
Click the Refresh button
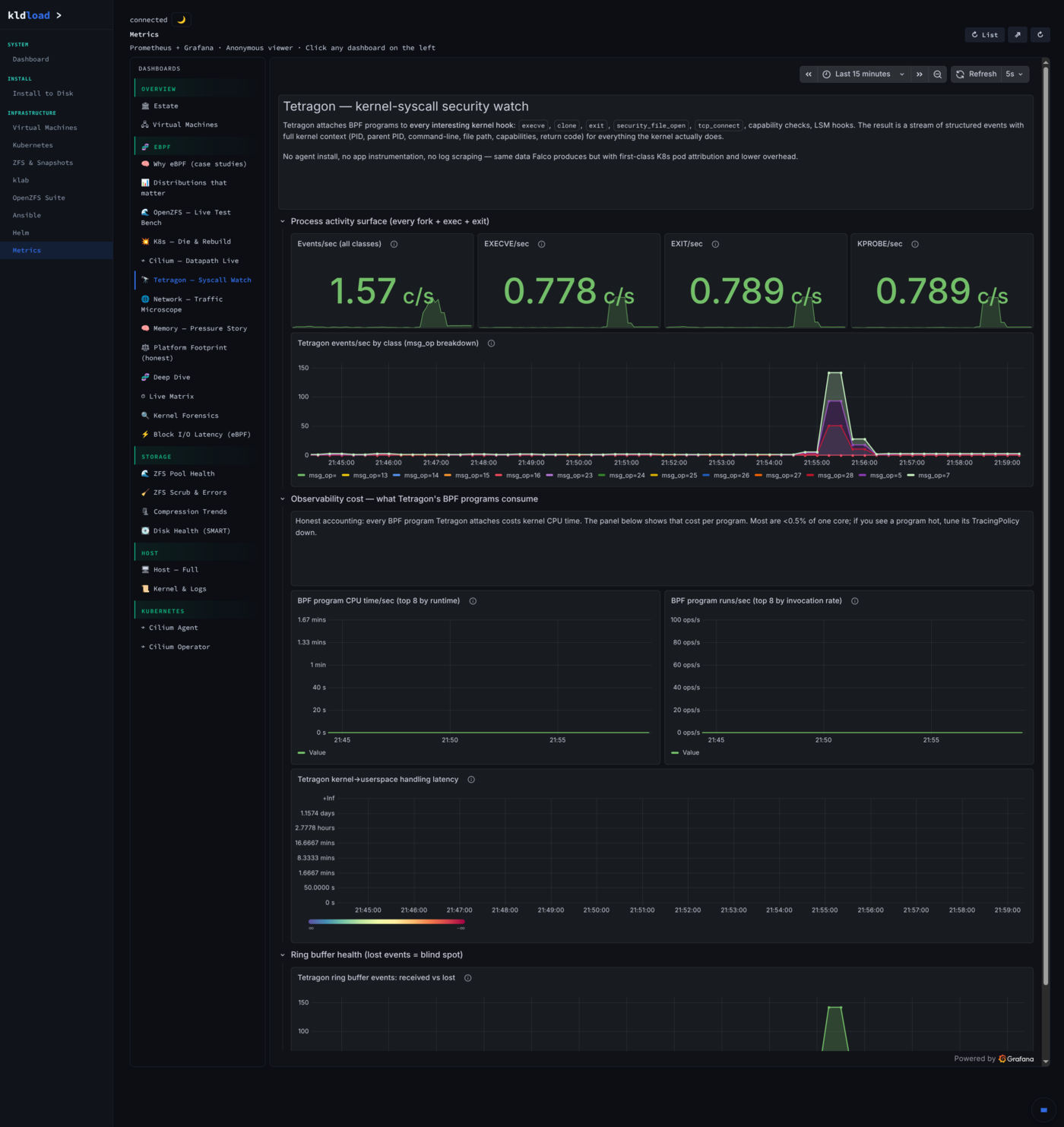tap(976, 74)
